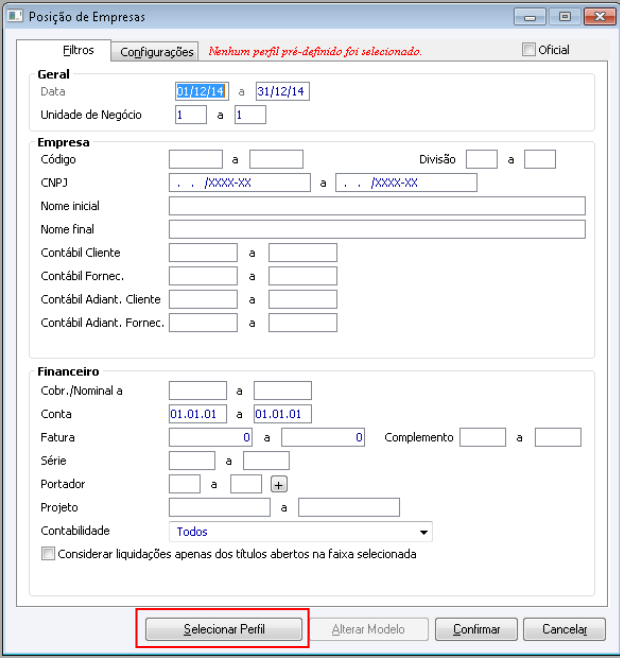The image size is (620, 658).
Task: Click the initial CNPJ field
Action: click(x=240, y=183)
